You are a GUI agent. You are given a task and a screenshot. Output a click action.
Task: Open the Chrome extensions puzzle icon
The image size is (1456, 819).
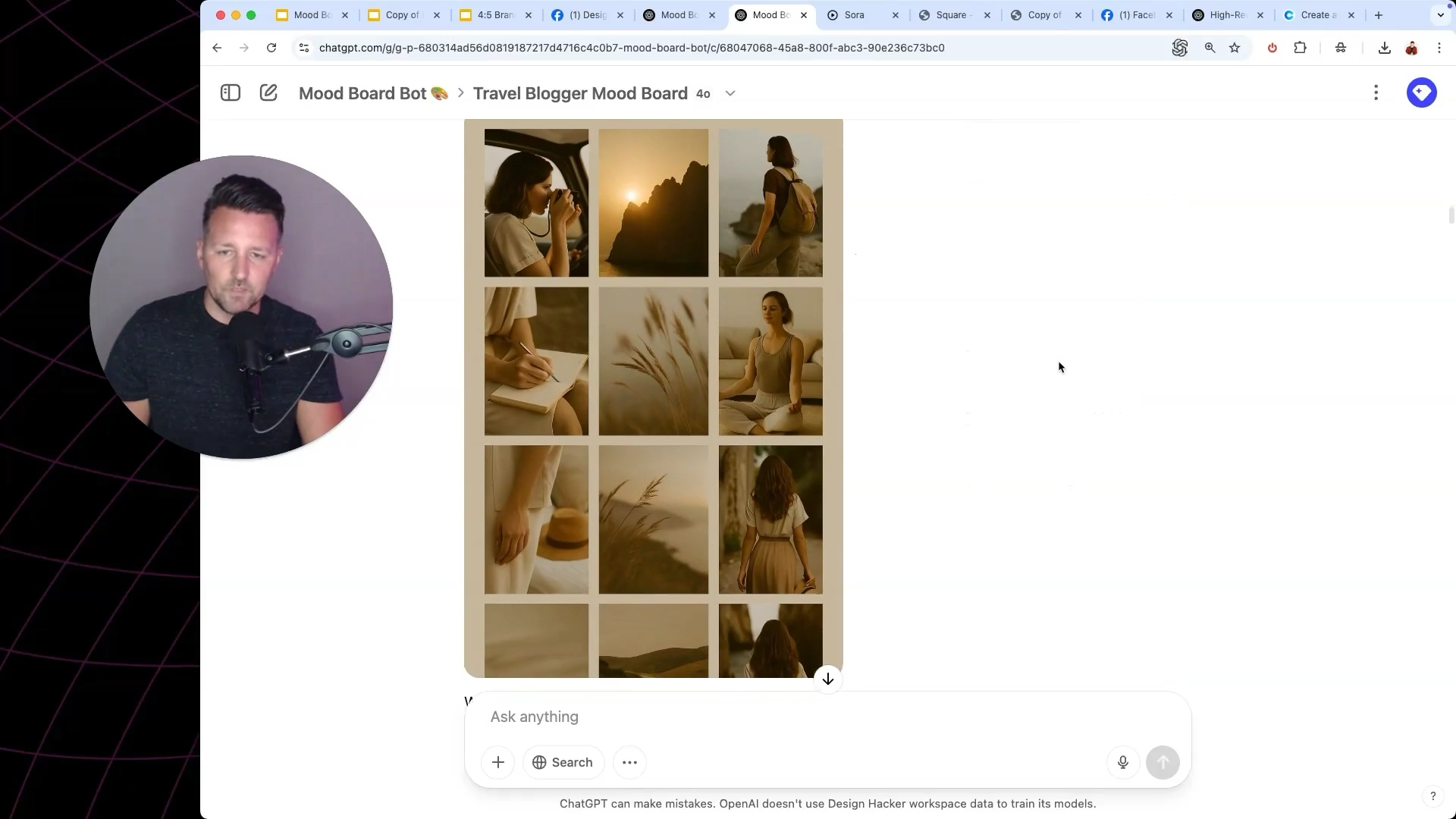tap(1300, 48)
